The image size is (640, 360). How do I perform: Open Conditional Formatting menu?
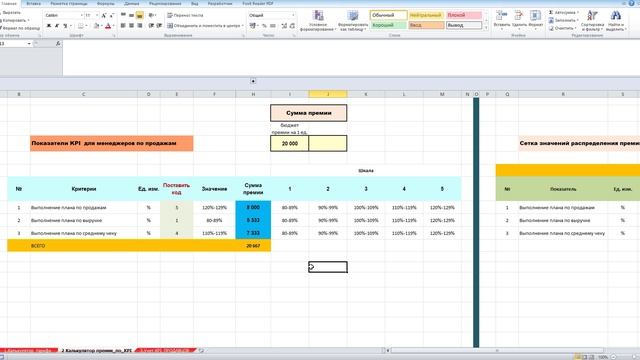318,21
